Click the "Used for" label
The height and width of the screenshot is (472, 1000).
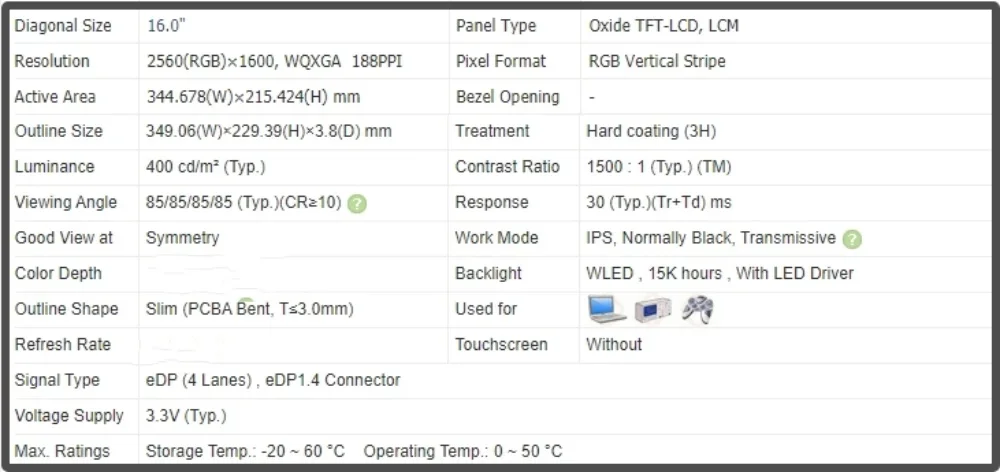click(486, 309)
